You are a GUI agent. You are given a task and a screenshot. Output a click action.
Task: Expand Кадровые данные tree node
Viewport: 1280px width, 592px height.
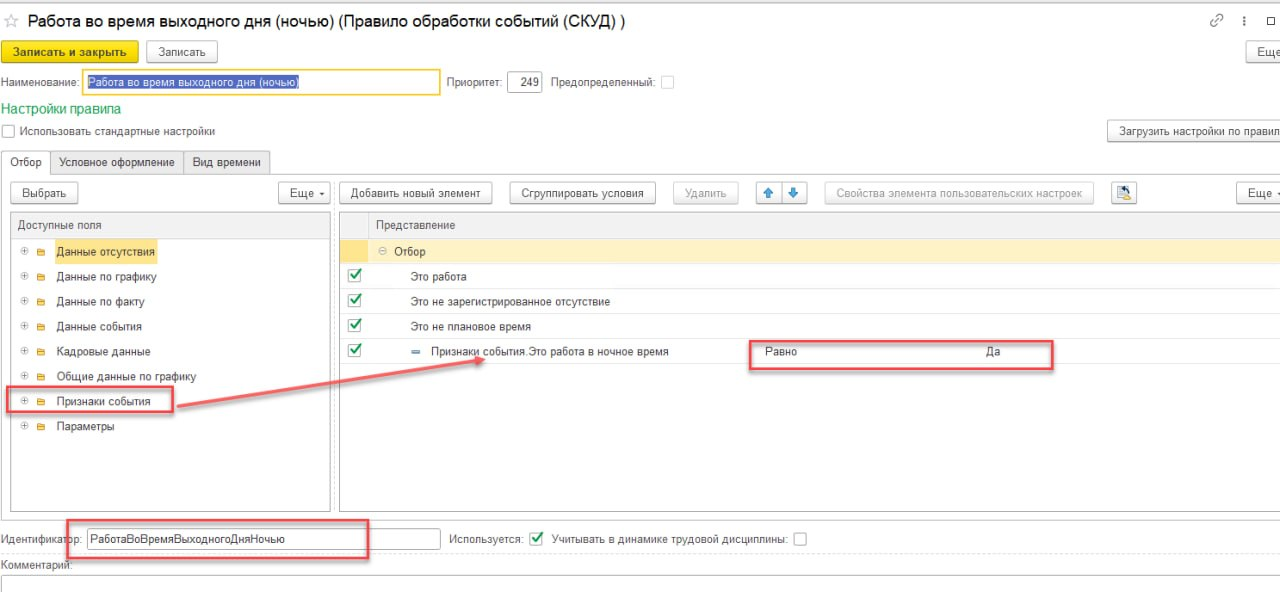24,352
